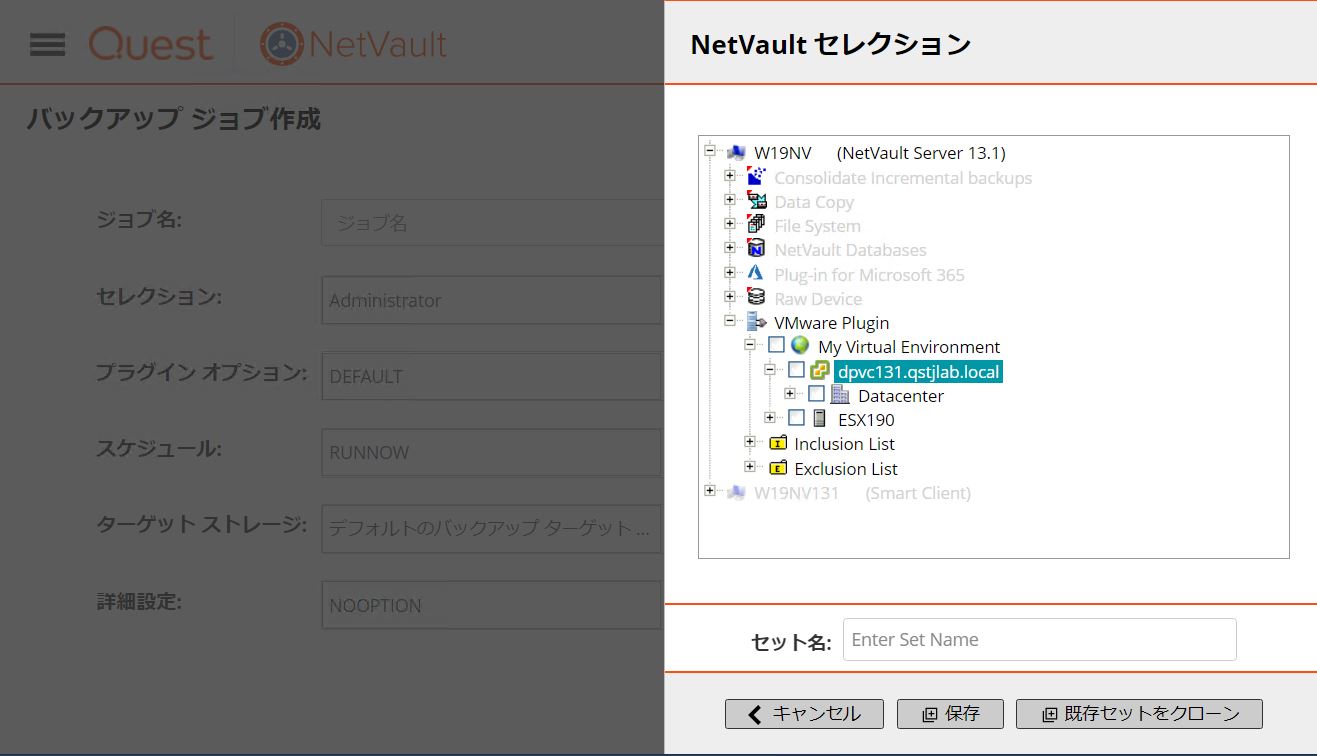Image resolution: width=1317 pixels, height=756 pixels.
Task: Select the dpvc131.qstjlab.local tree label
Action: (919, 372)
